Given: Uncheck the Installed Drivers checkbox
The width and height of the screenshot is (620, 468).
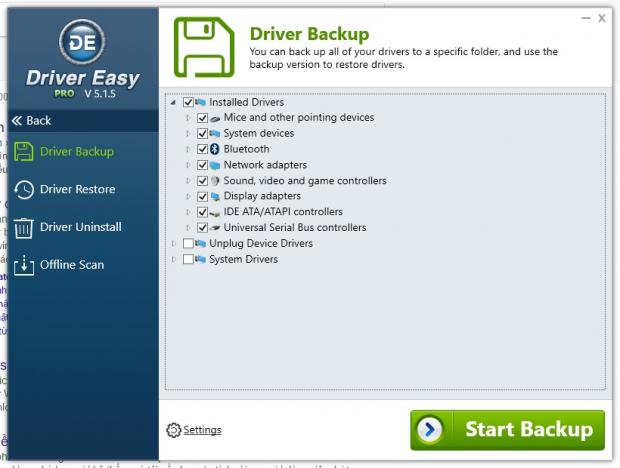Looking at the screenshot, I should (188, 102).
